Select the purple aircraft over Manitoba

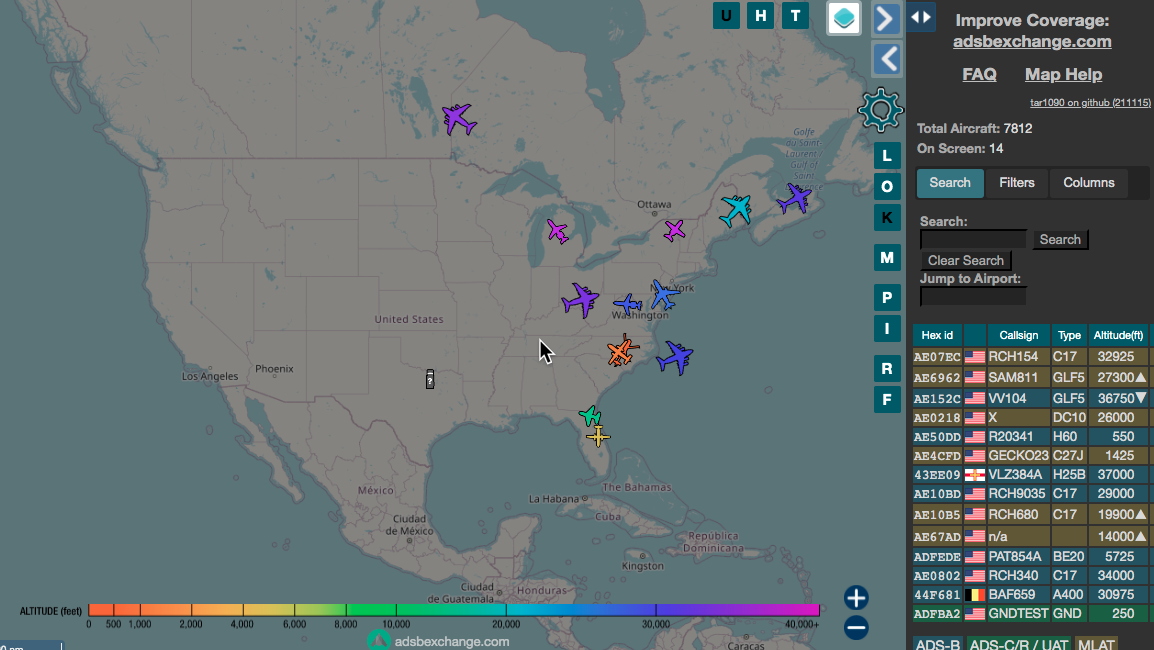(459, 119)
